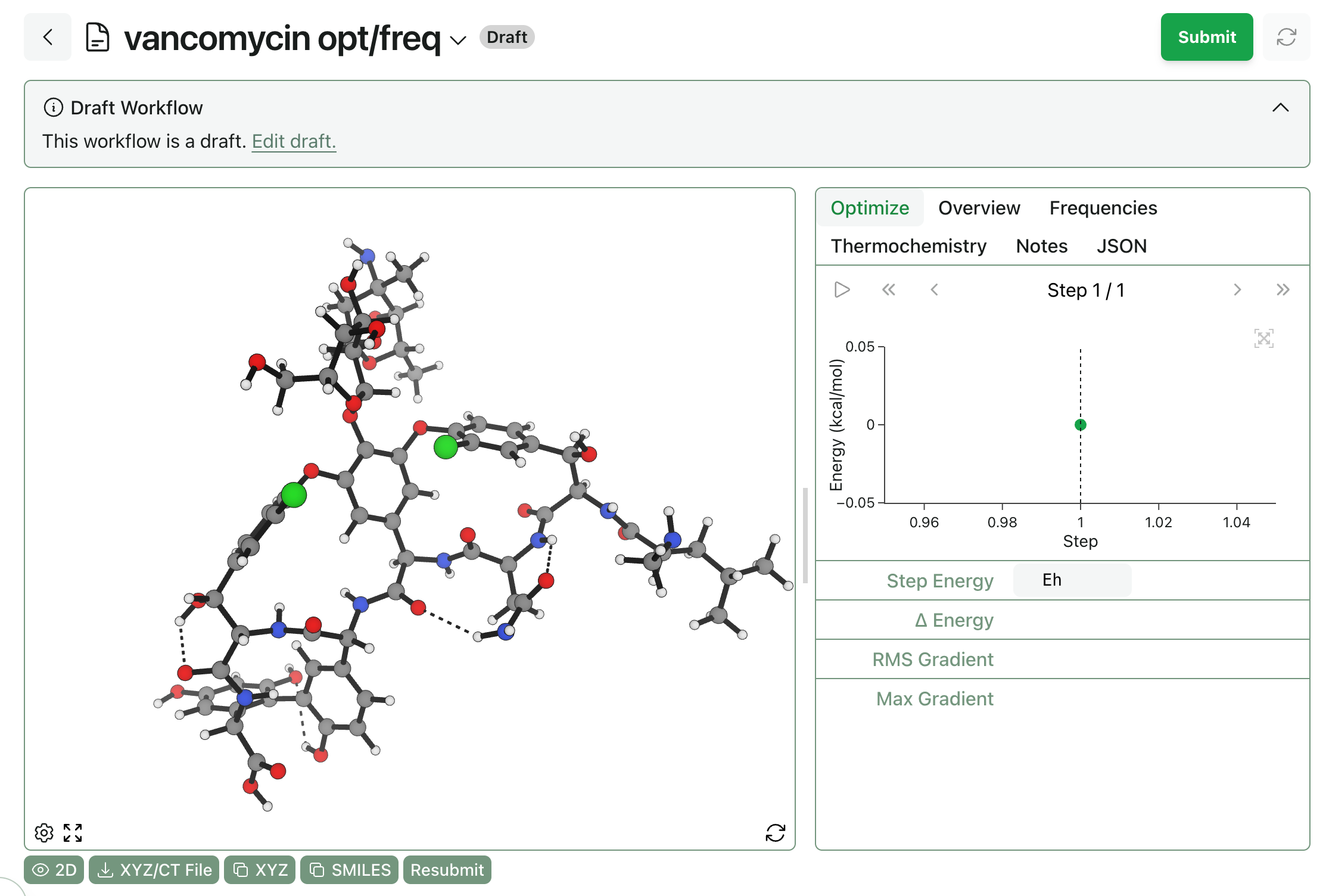Reset the energy chart zoom
This screenshot has width=1326, height=896.
[1263, 338]
